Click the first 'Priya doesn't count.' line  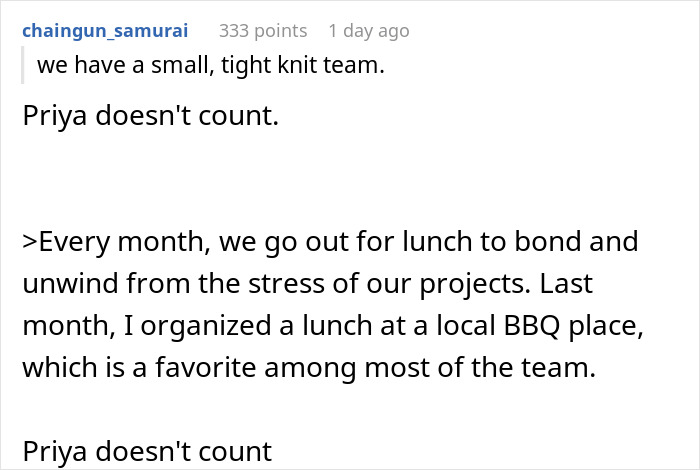click(149, 115)
